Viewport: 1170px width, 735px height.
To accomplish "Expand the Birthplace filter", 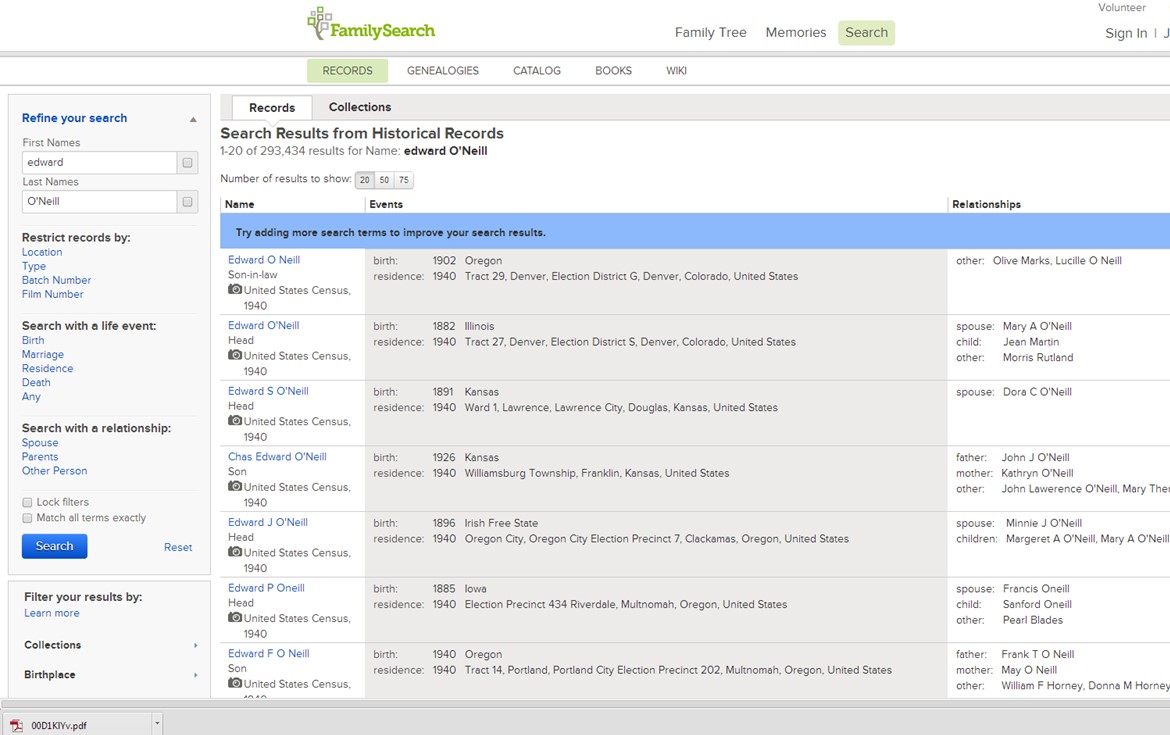I will pos(195,675).
